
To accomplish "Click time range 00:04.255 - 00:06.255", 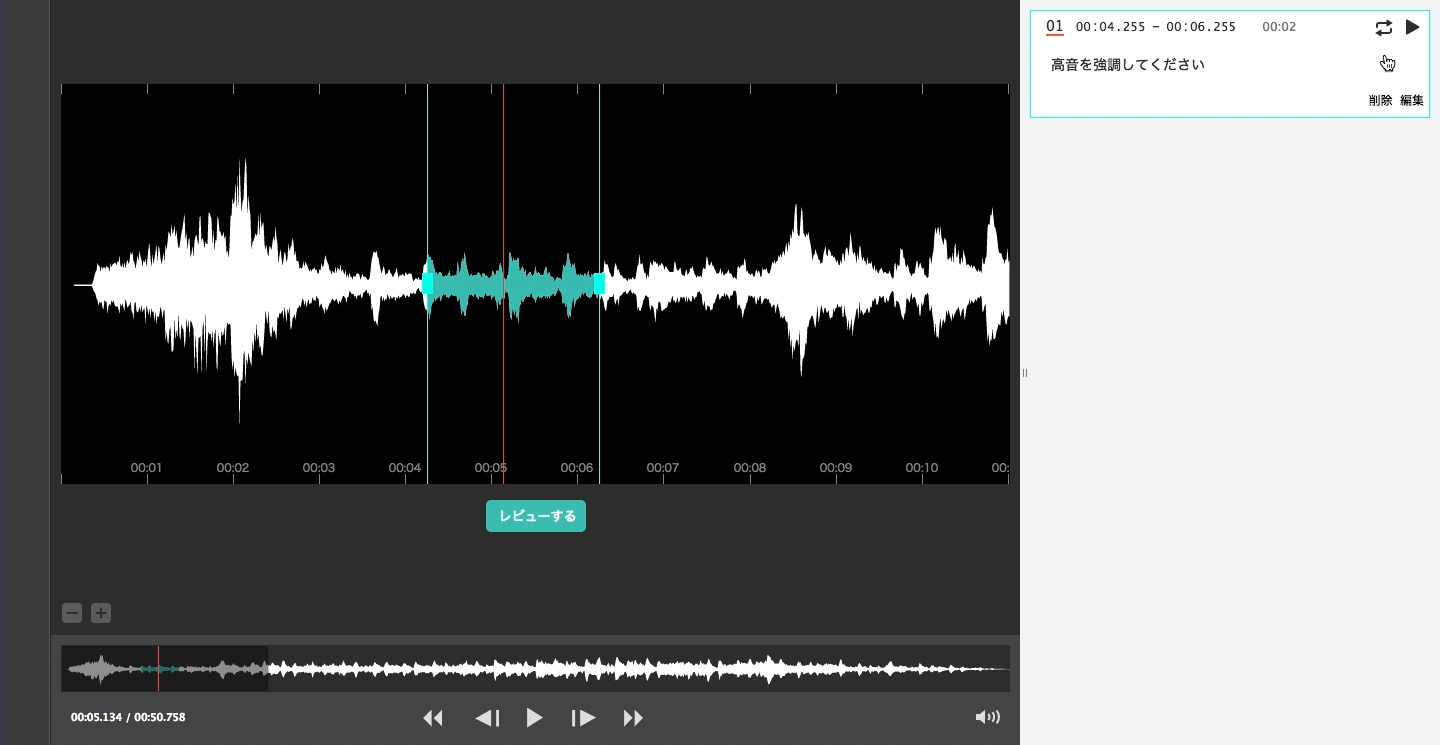I will coord(1156,27).
